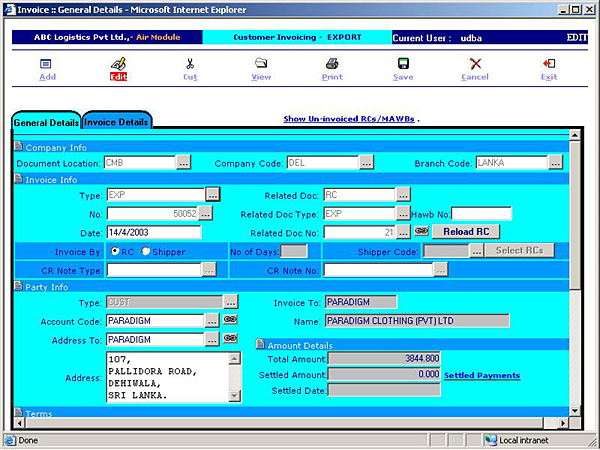Click page icon beside Done status

pos(10,440)
